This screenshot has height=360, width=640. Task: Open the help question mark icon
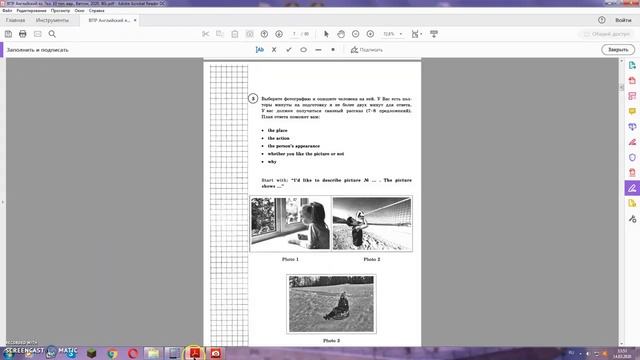point(602,20)
